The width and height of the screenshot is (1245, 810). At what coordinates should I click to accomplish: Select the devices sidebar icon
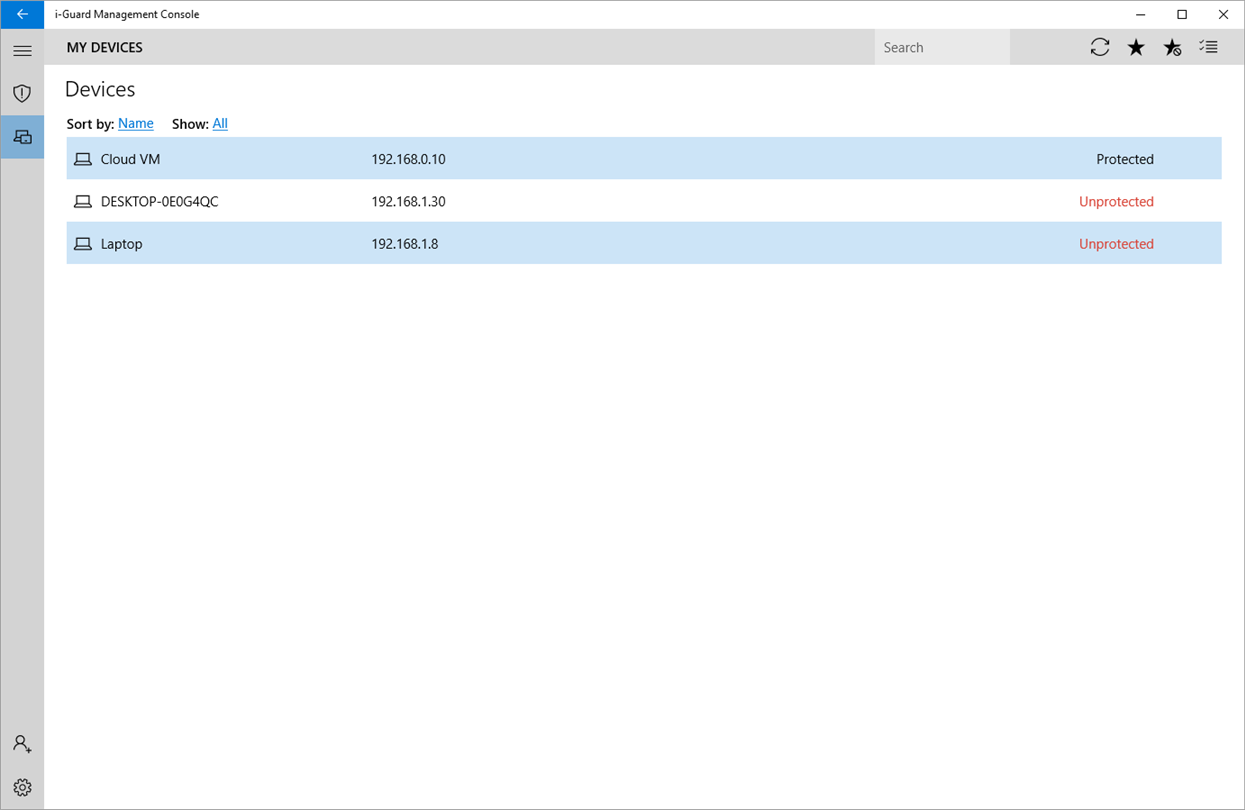pos(22,137)
